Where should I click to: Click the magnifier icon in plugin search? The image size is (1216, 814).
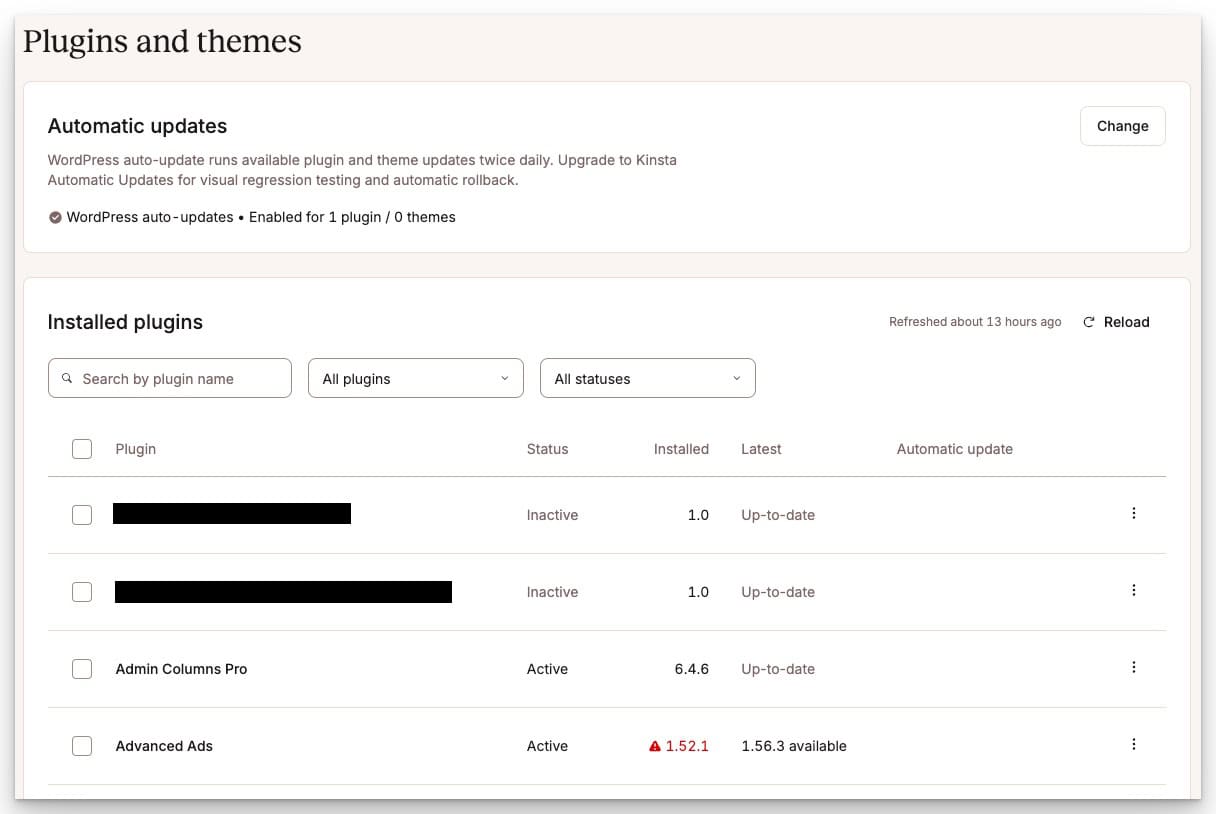[x=67, y=378]
